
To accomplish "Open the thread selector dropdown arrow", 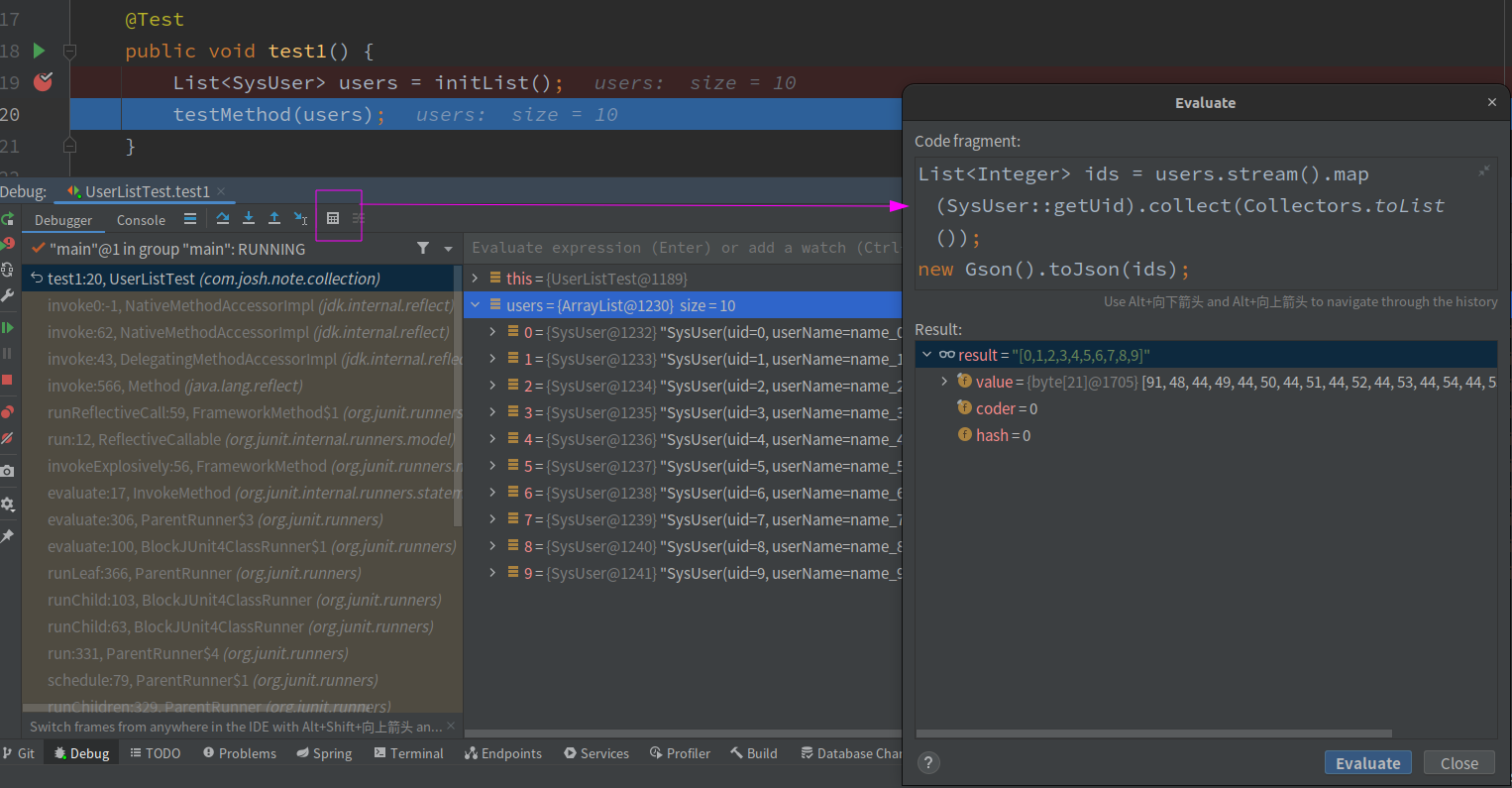I will pyautogui.click(x=448, y=249).
